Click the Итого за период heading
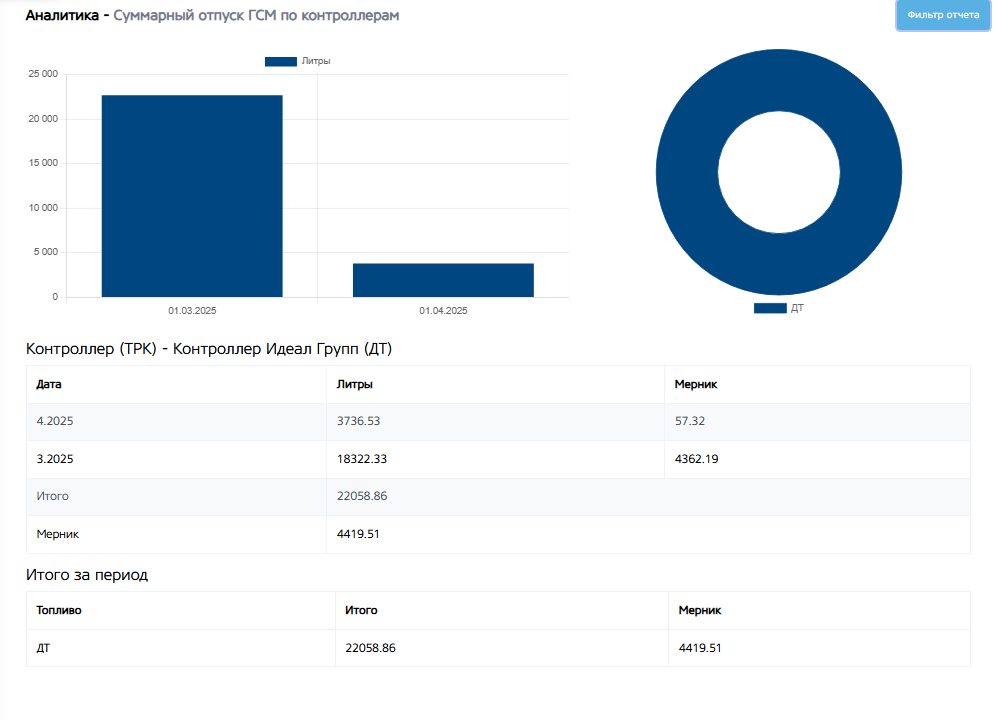The image size is (999, 720). [x=87, y=575]
